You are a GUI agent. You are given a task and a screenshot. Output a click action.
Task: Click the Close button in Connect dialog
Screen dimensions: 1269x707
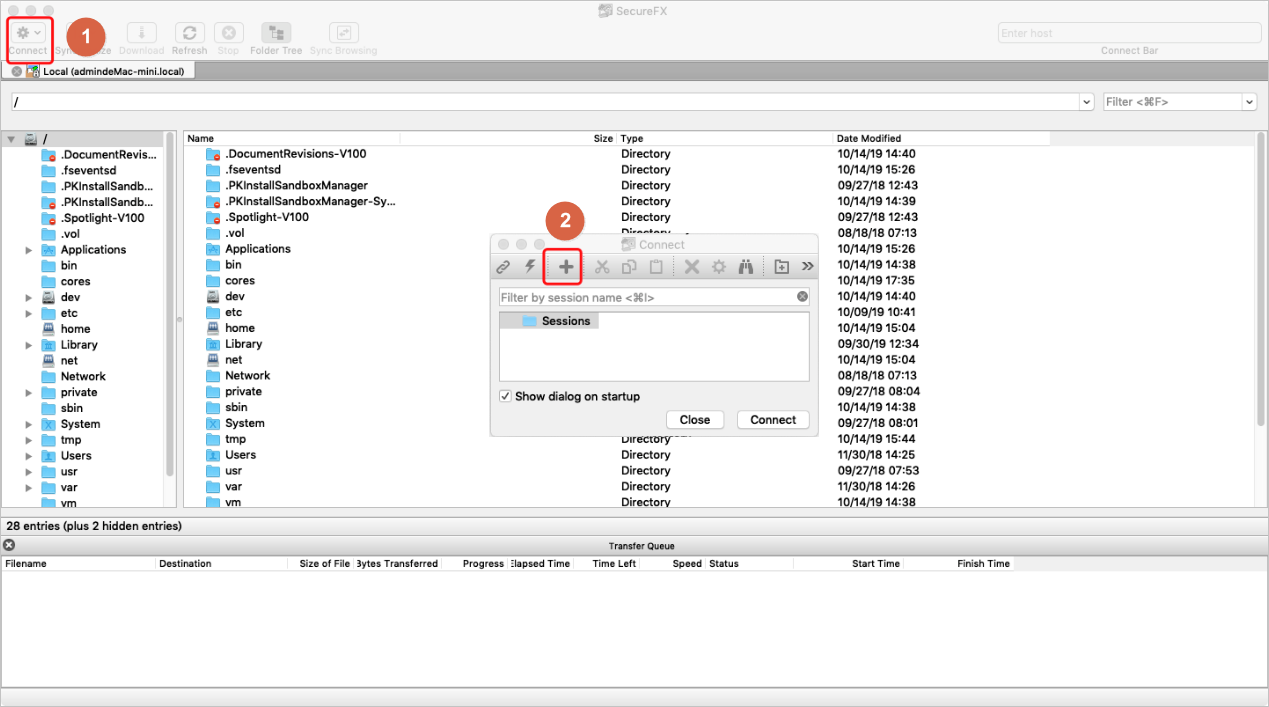tap(695, 420)
